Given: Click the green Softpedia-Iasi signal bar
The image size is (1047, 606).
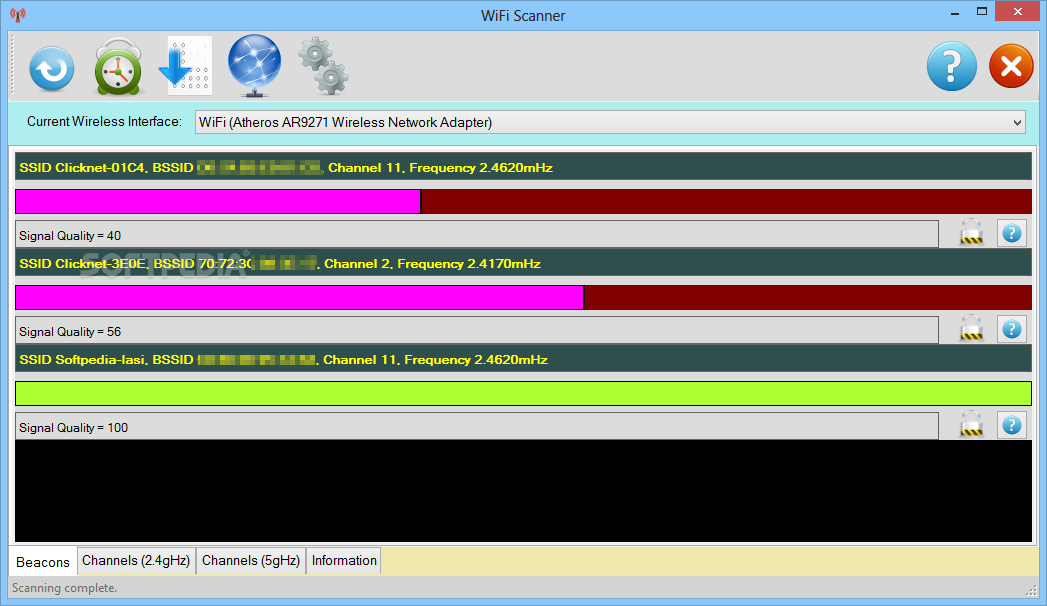Looking at the screenshot, I should (524, 394).
